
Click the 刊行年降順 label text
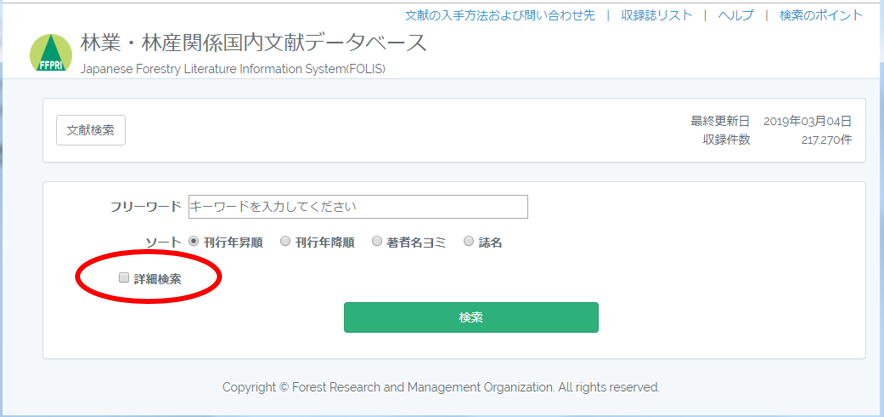click(x=325, y=243)
